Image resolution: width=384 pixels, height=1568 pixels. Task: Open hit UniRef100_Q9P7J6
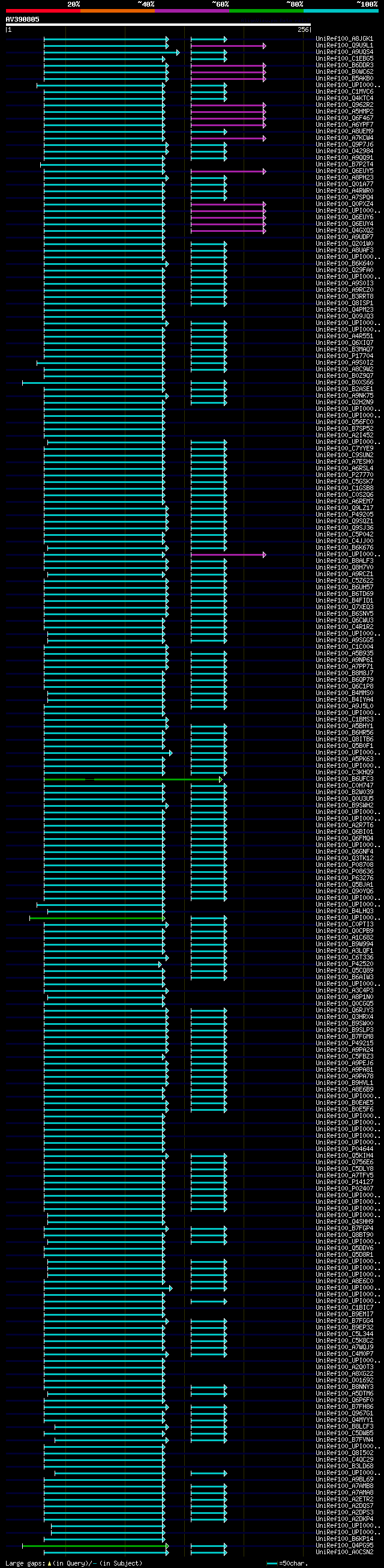(x=344, y=145)
